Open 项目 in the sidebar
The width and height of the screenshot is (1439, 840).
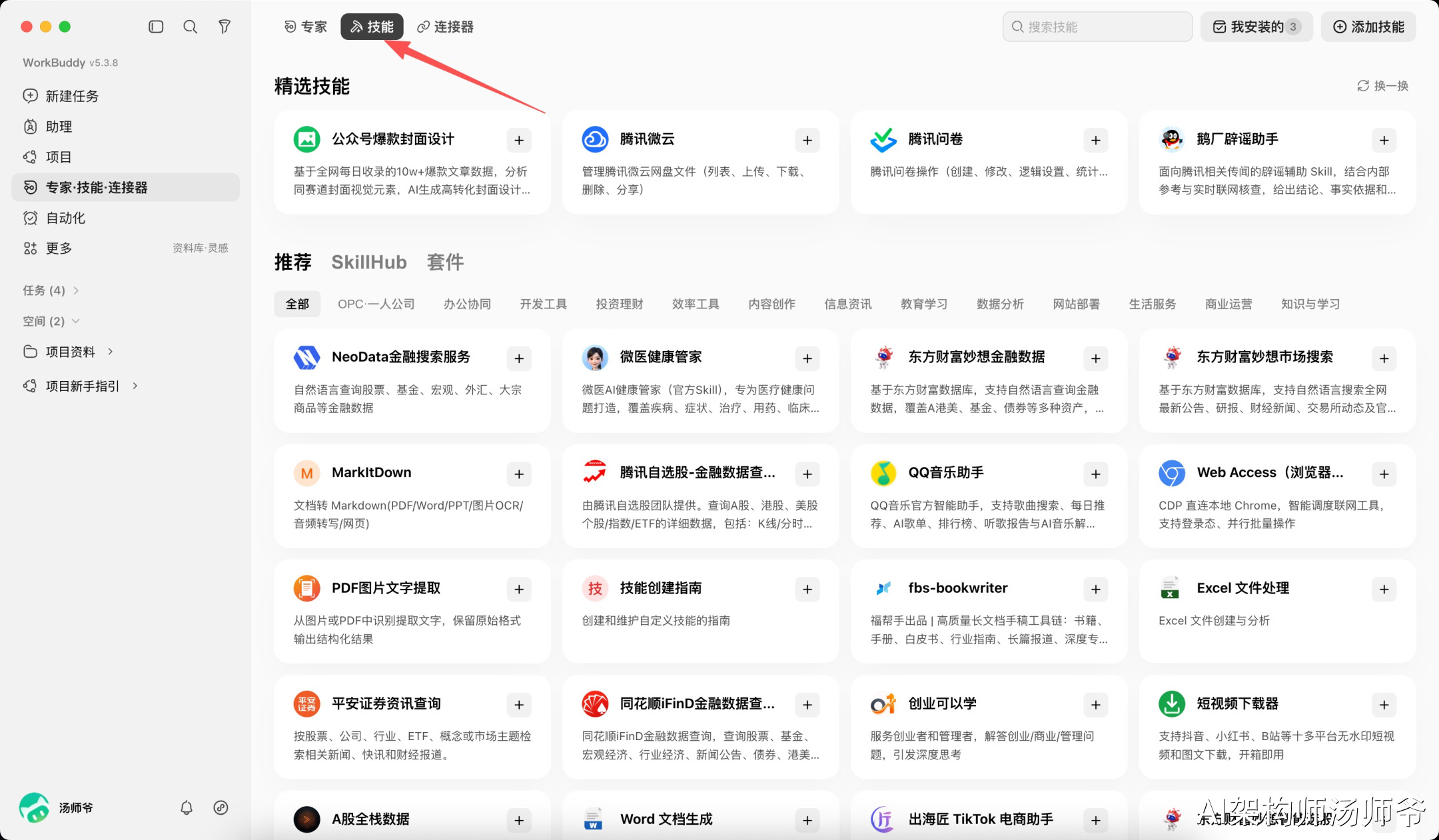point(125,157)
